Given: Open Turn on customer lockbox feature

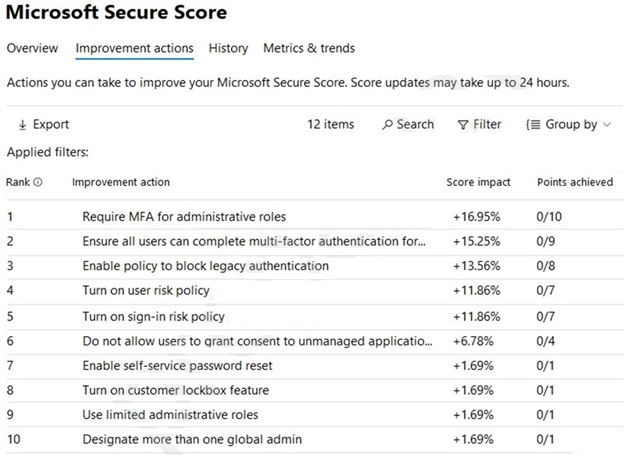Looking at the screenshot, I should click(x=175, y=390).
